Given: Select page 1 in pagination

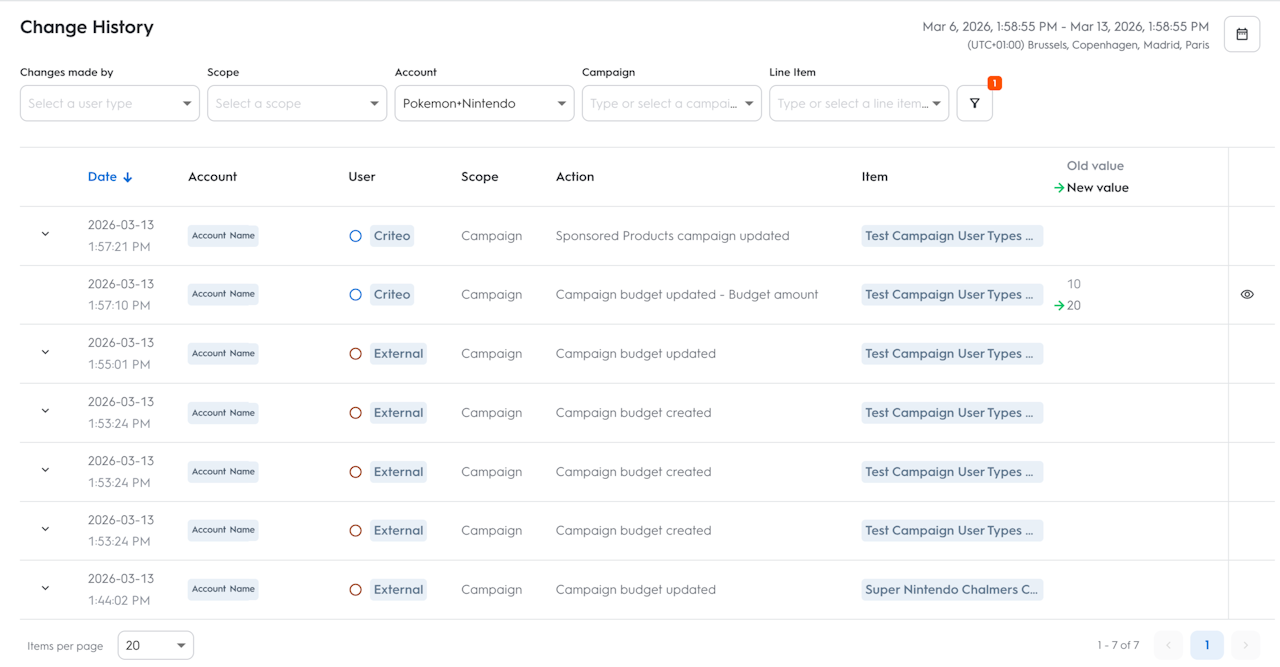Looking at the screenshot, I should point(1207,645).
